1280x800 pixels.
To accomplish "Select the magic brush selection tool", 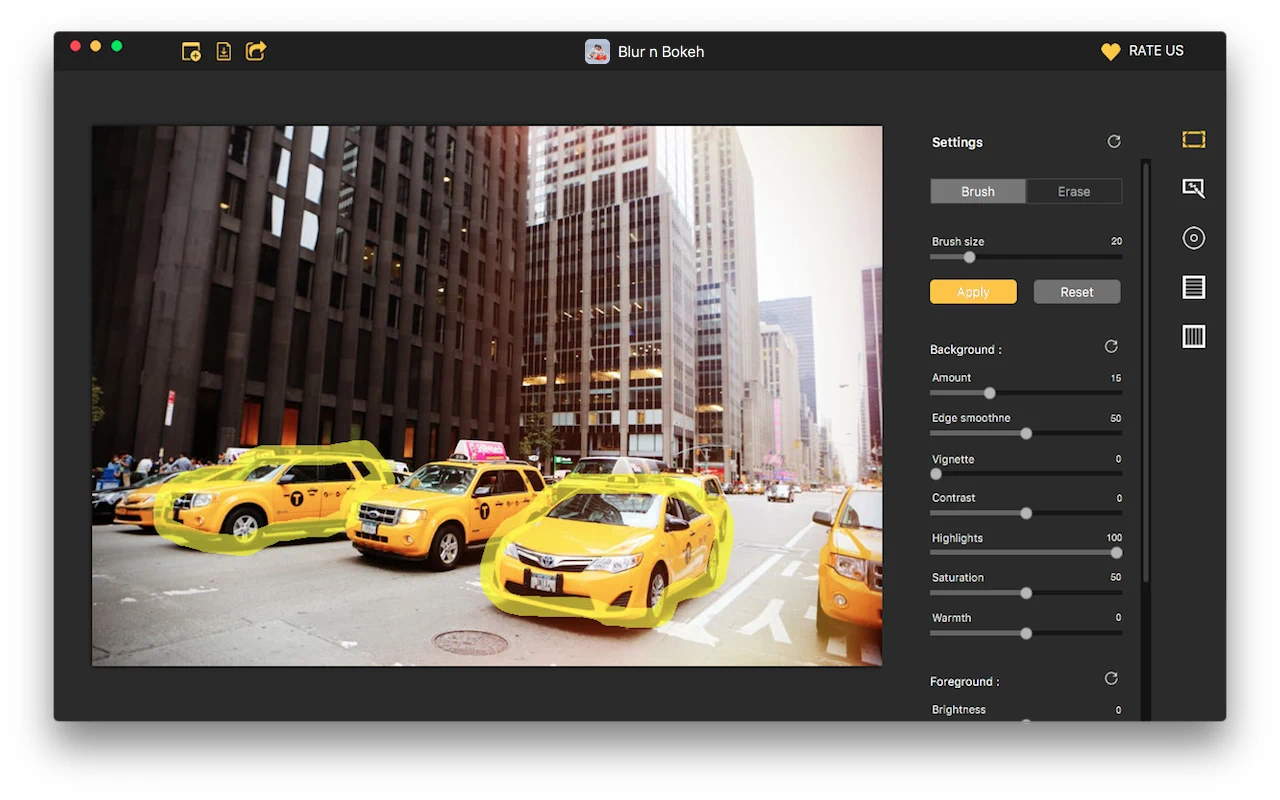I will tap(1193, 188).
